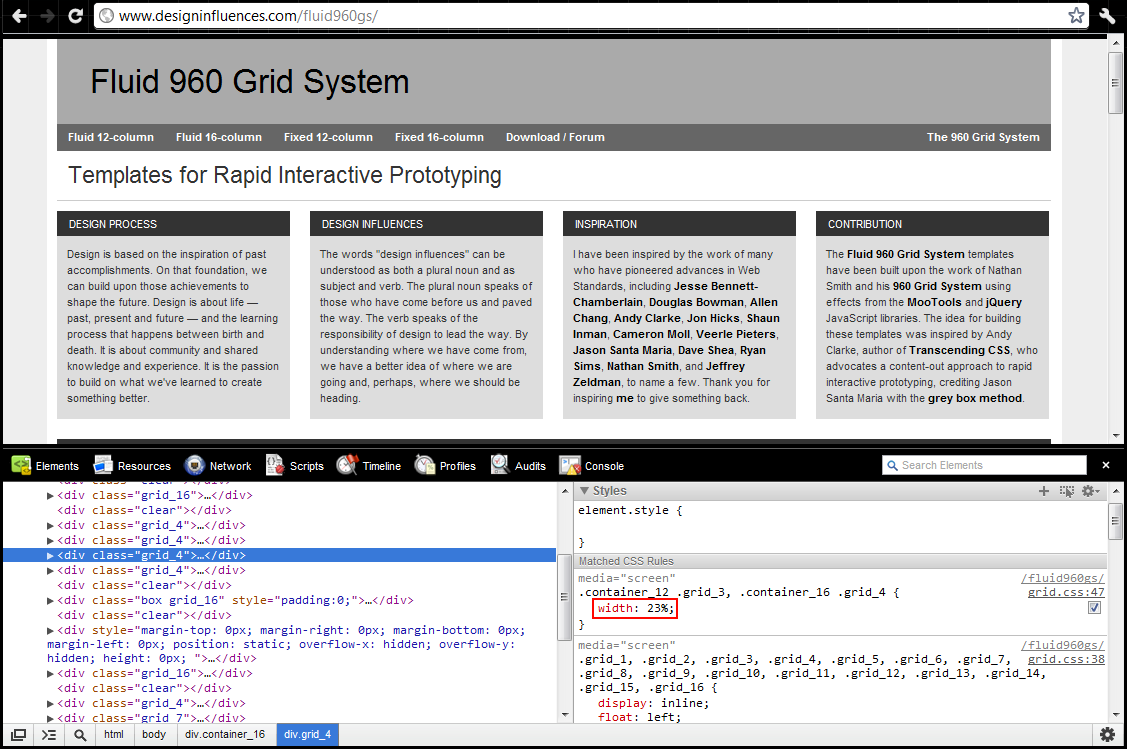Click the page scrollbar up arrow
Image resolution: width=1127 pixels, height=749 pixels.
coord(1116,44)
